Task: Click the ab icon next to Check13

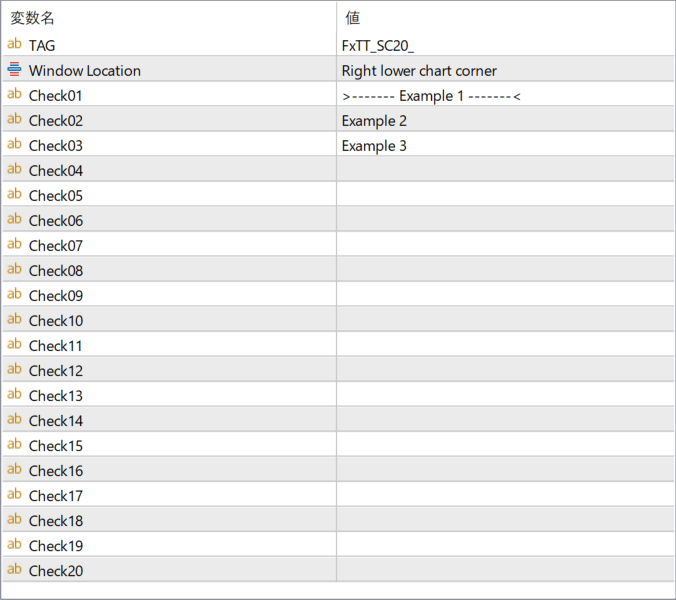Action: coord(14,395)
